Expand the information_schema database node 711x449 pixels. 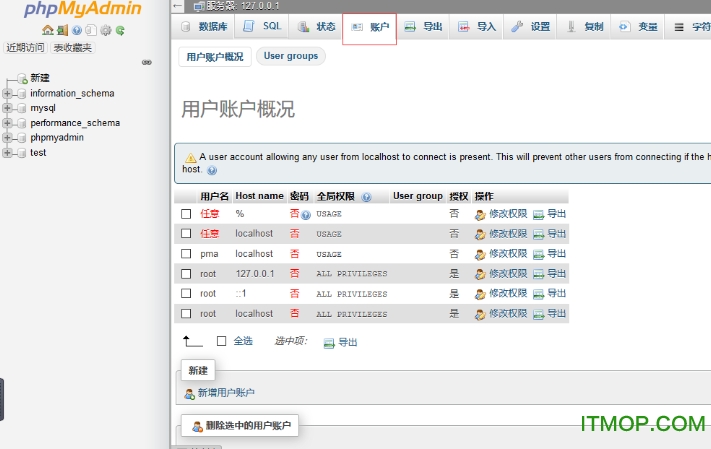(x=7, y=93)
